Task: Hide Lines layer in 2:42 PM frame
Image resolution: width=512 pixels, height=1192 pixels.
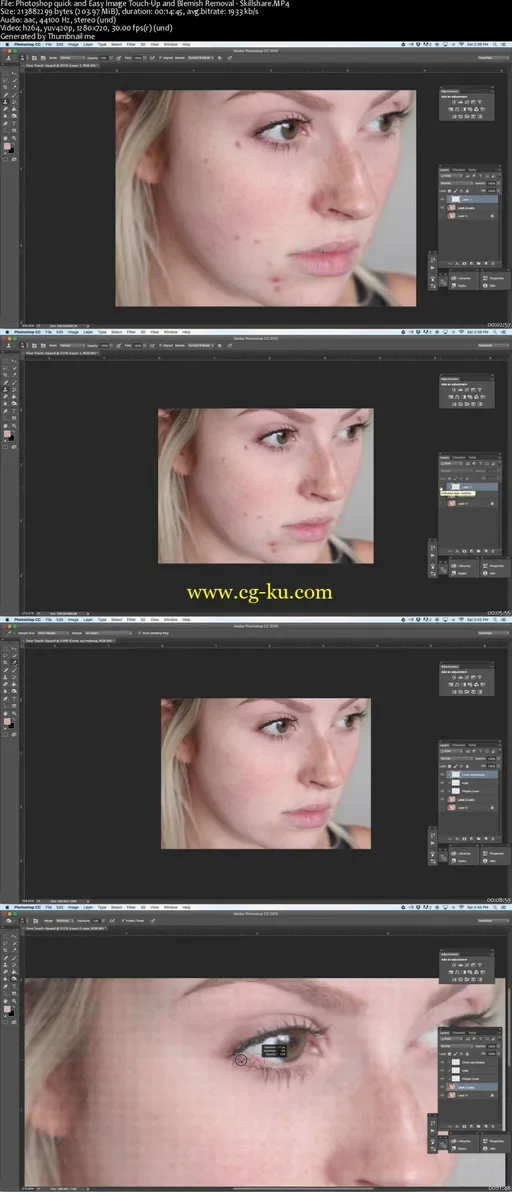Action: click(444, 783)
